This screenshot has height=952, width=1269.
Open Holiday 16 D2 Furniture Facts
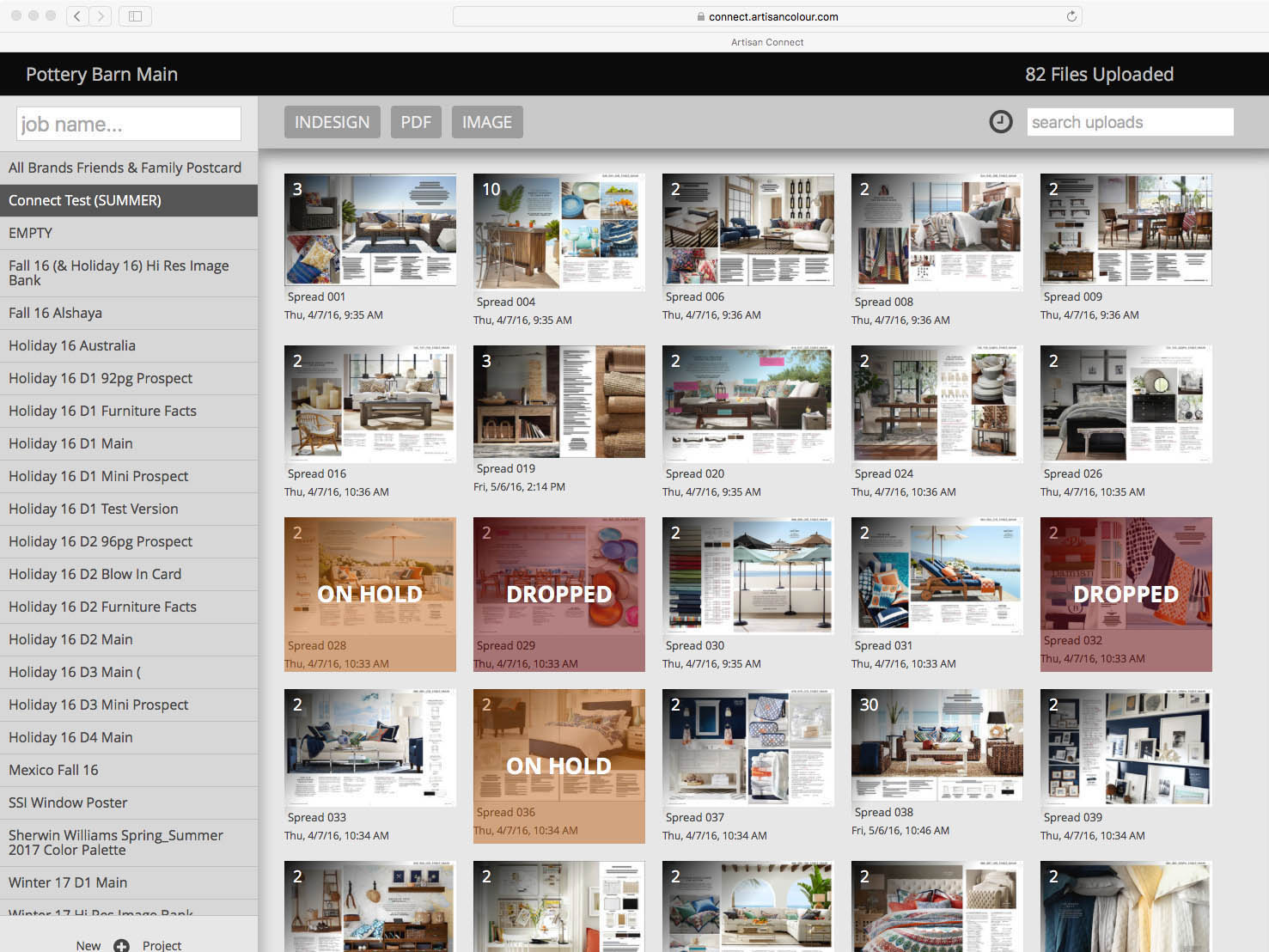point(129,607)
